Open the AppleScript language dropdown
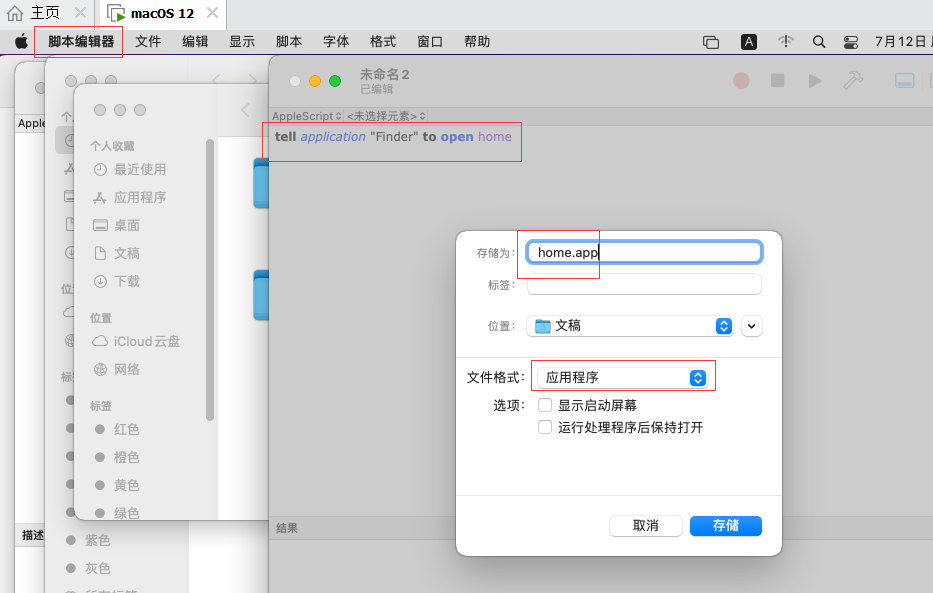Image resolution: width=933 pixels, height=593 pixels. pos(307,116)
